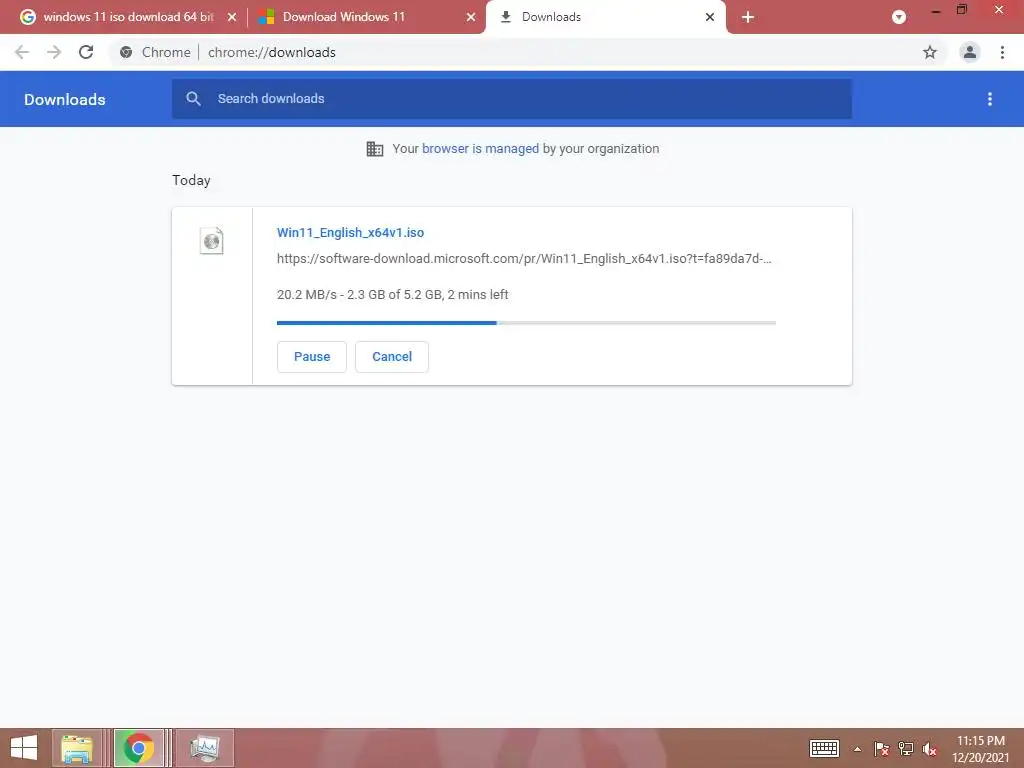The image size is (1024, 768).
Task: Click the software-download.microsoft.com source URL
Action: [524, 259]
